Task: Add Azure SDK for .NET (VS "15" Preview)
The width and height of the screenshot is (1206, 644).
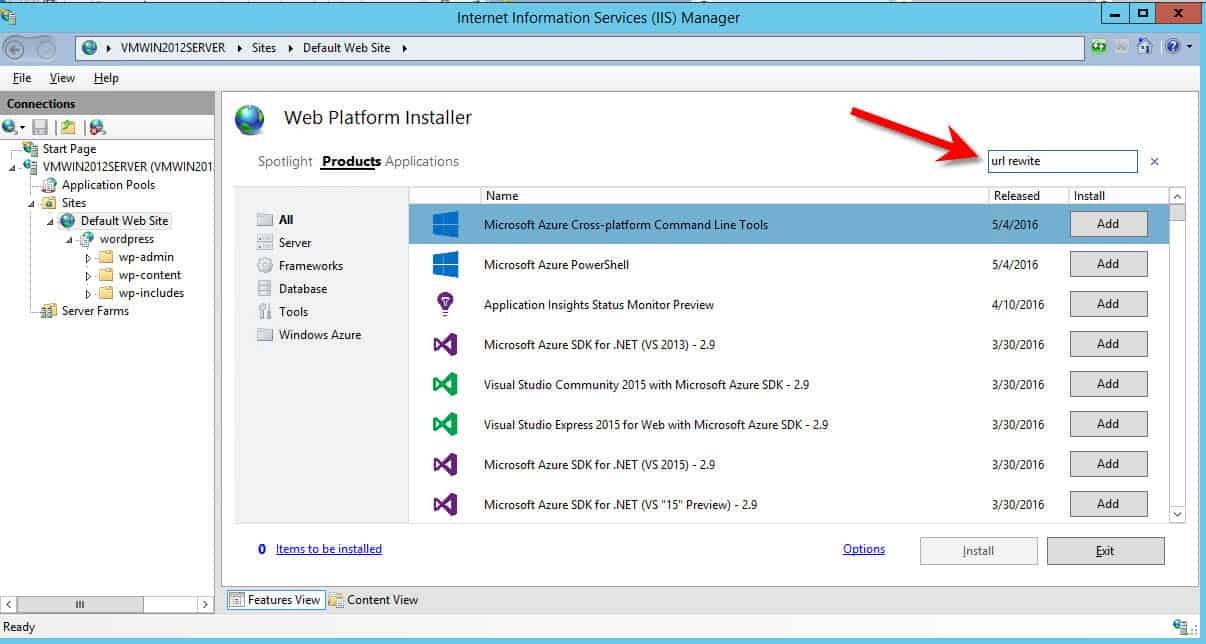Action: pyautogui.click(x=1108, y=504)
